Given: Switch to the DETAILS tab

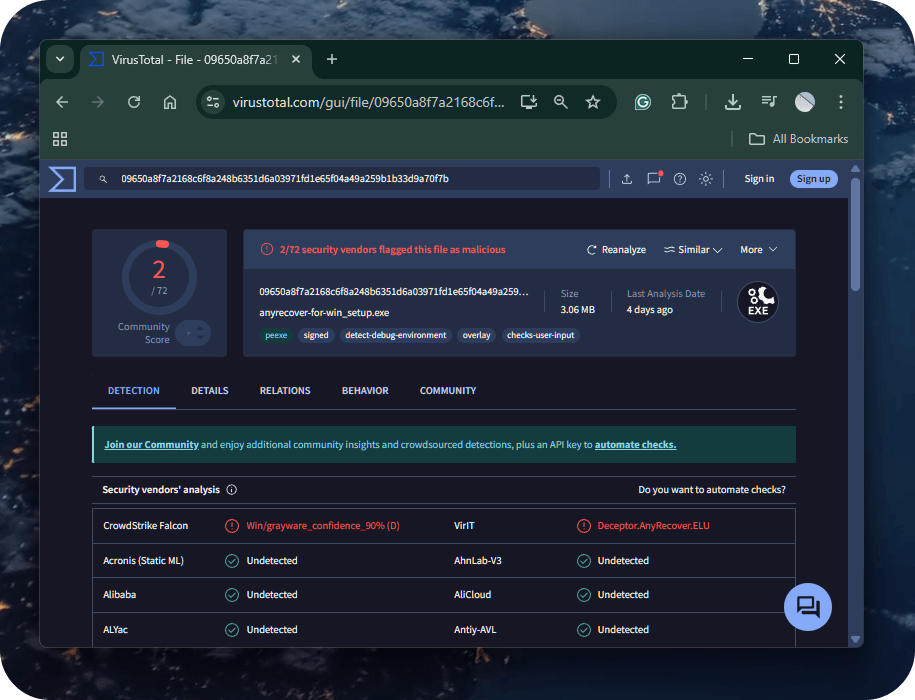Looking at the screenshot, I should coord(210,391).
